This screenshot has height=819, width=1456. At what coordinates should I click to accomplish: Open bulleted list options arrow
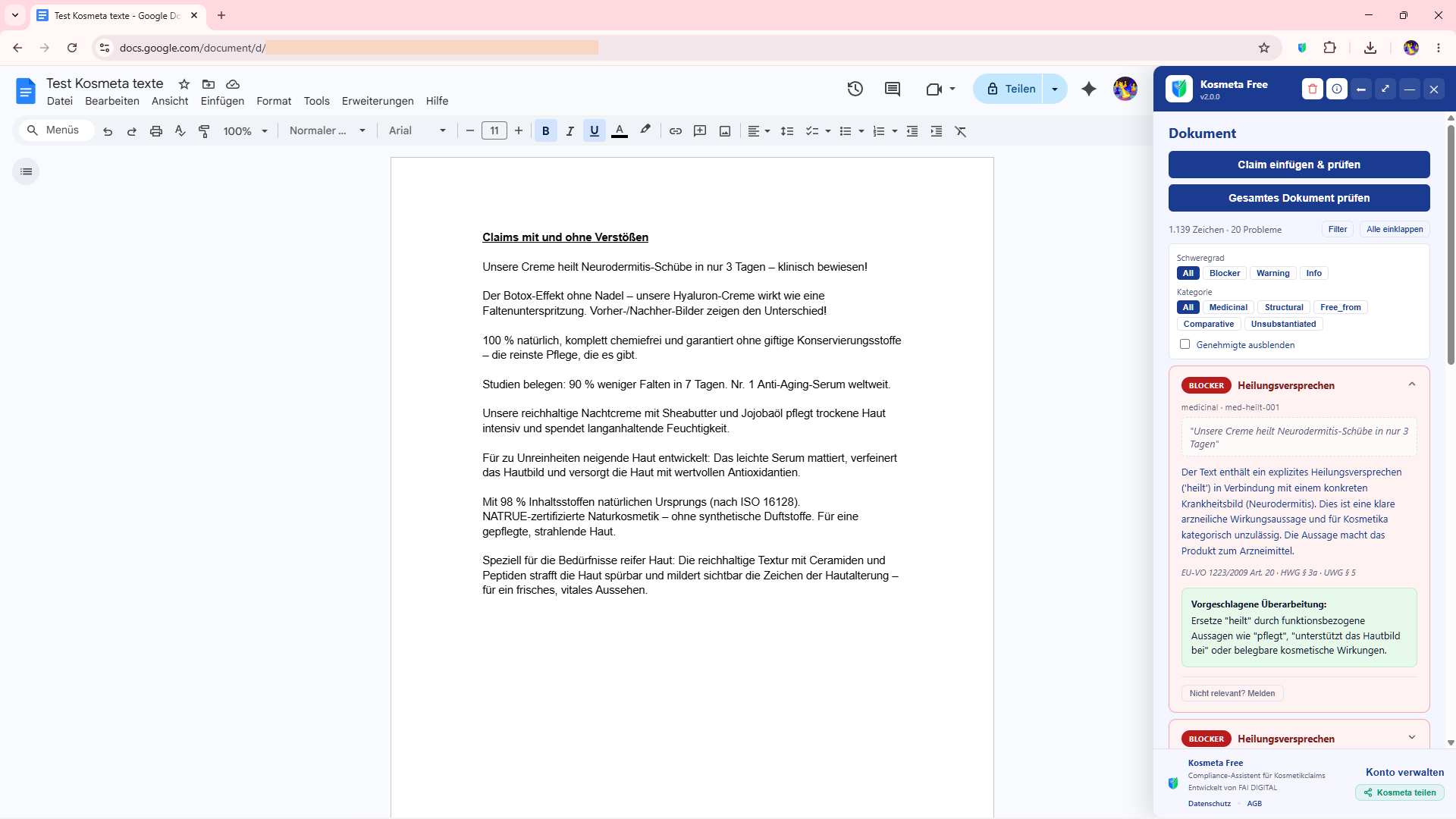click(861, 131)
